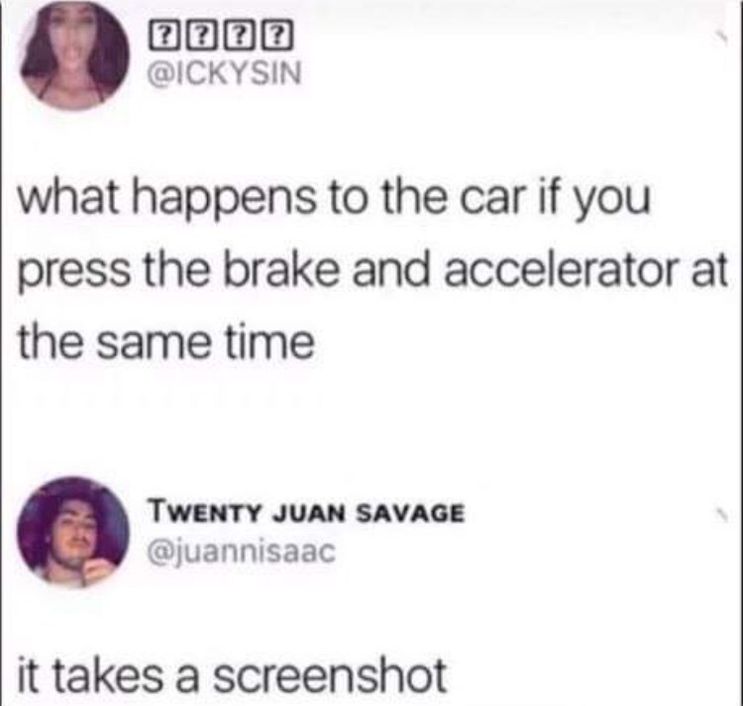The width and height of the screenshot is (743, 706).
Task: Click the word 'SAVAGE' in the display name
Action: click(x=410, y=513)
